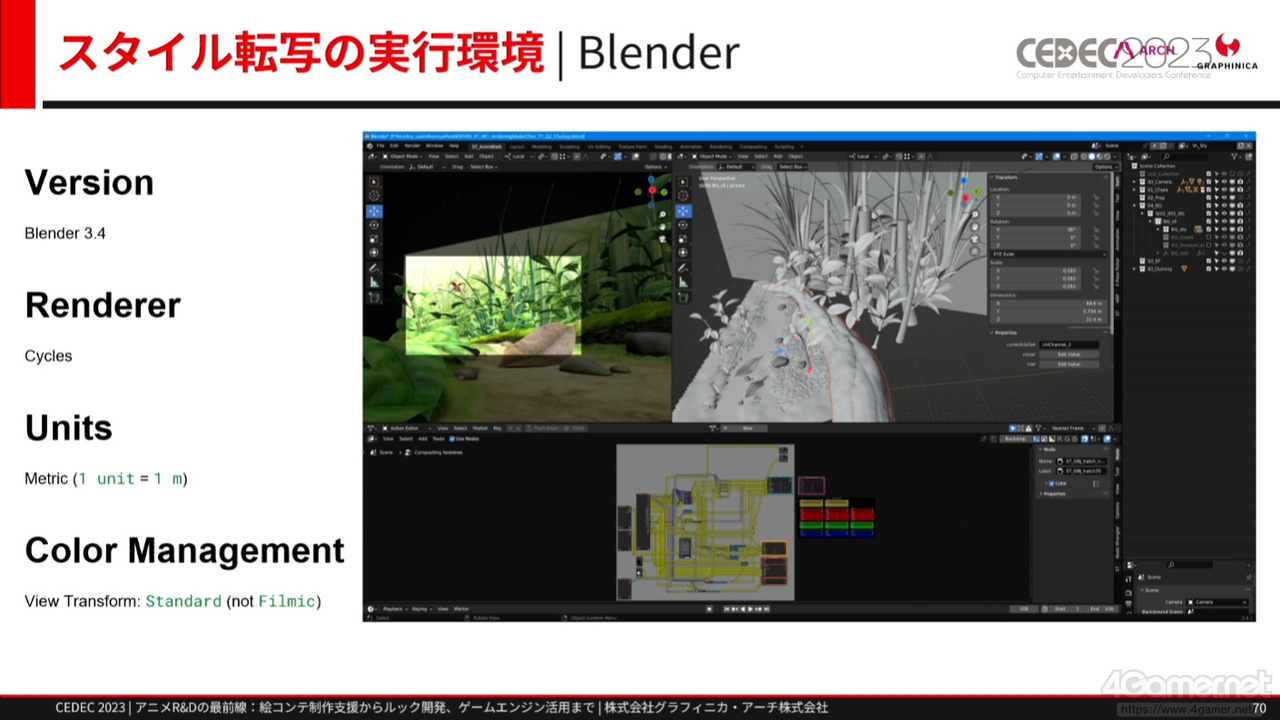Click second Edit Value button
The image size is (1280, 720).
coord(1069,364)
